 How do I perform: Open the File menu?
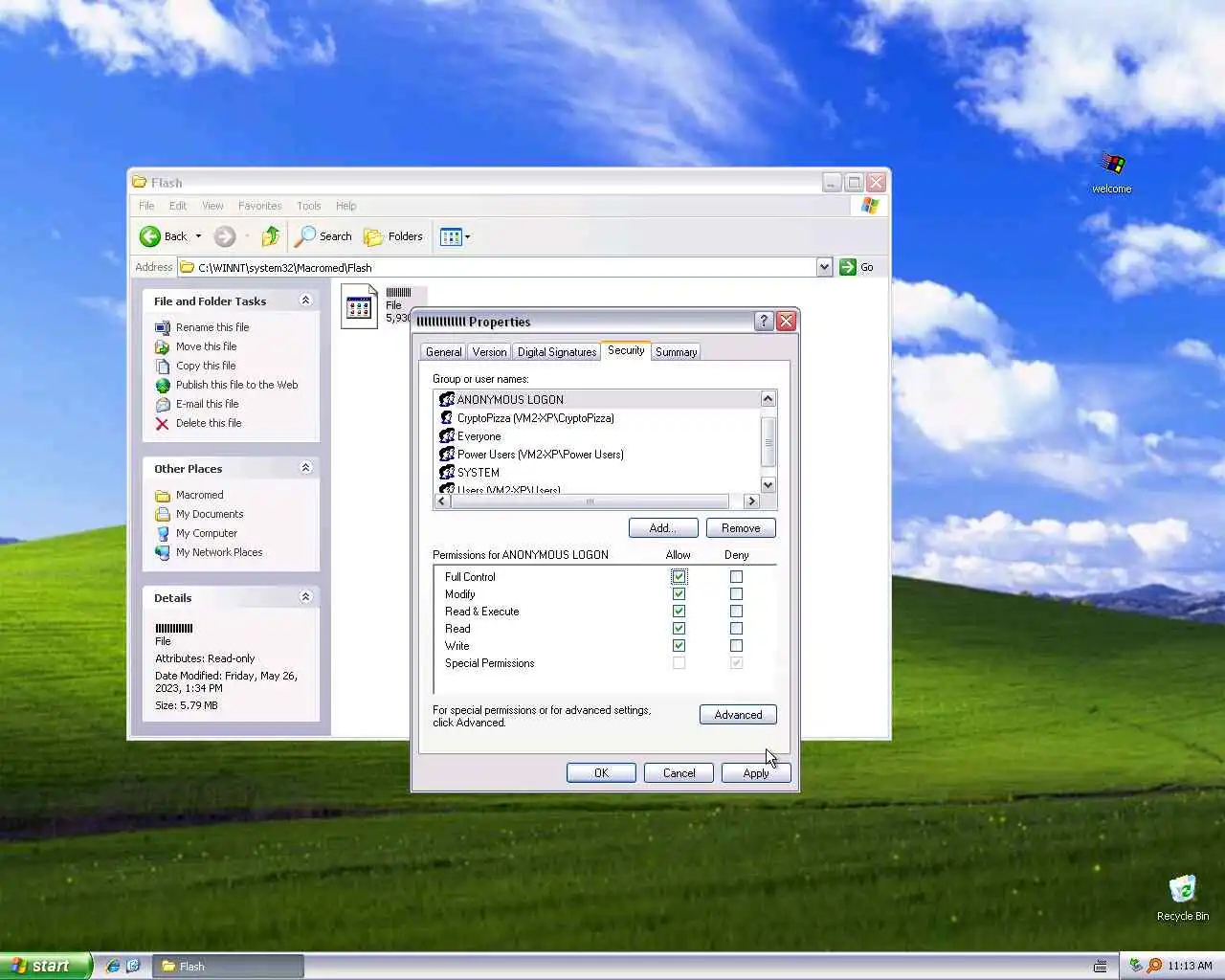(x=146, y=206)
